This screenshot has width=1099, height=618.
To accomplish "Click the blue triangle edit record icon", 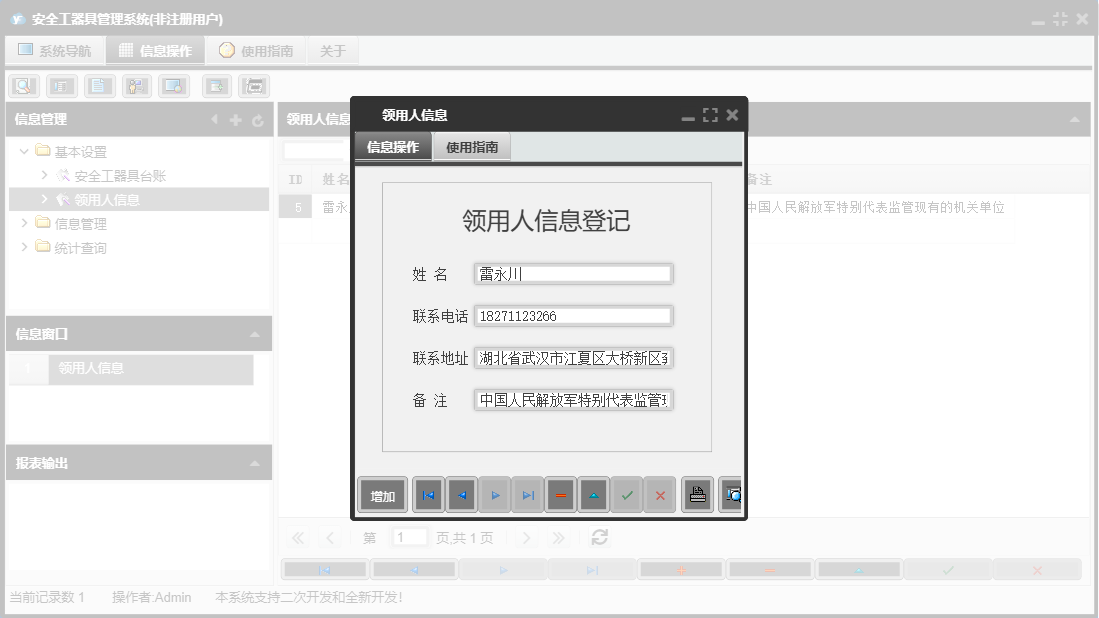I will 594,494.
